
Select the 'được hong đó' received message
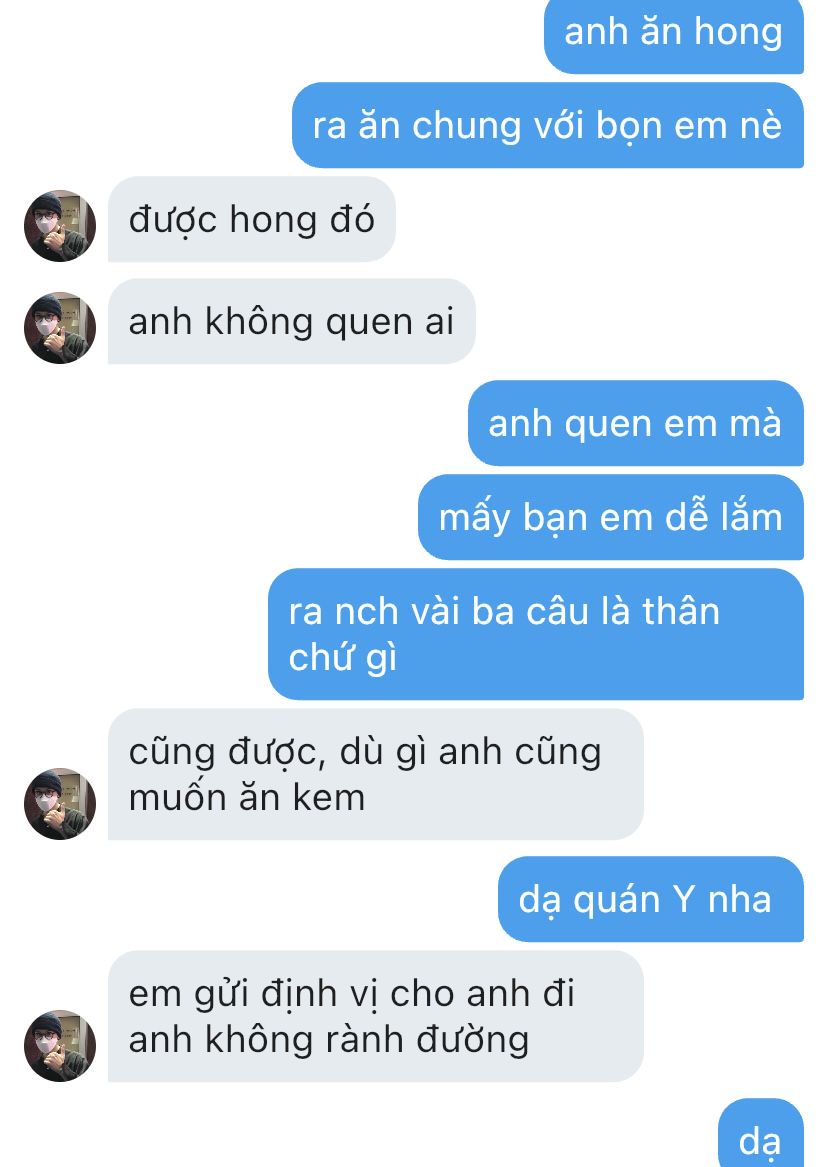251,220
